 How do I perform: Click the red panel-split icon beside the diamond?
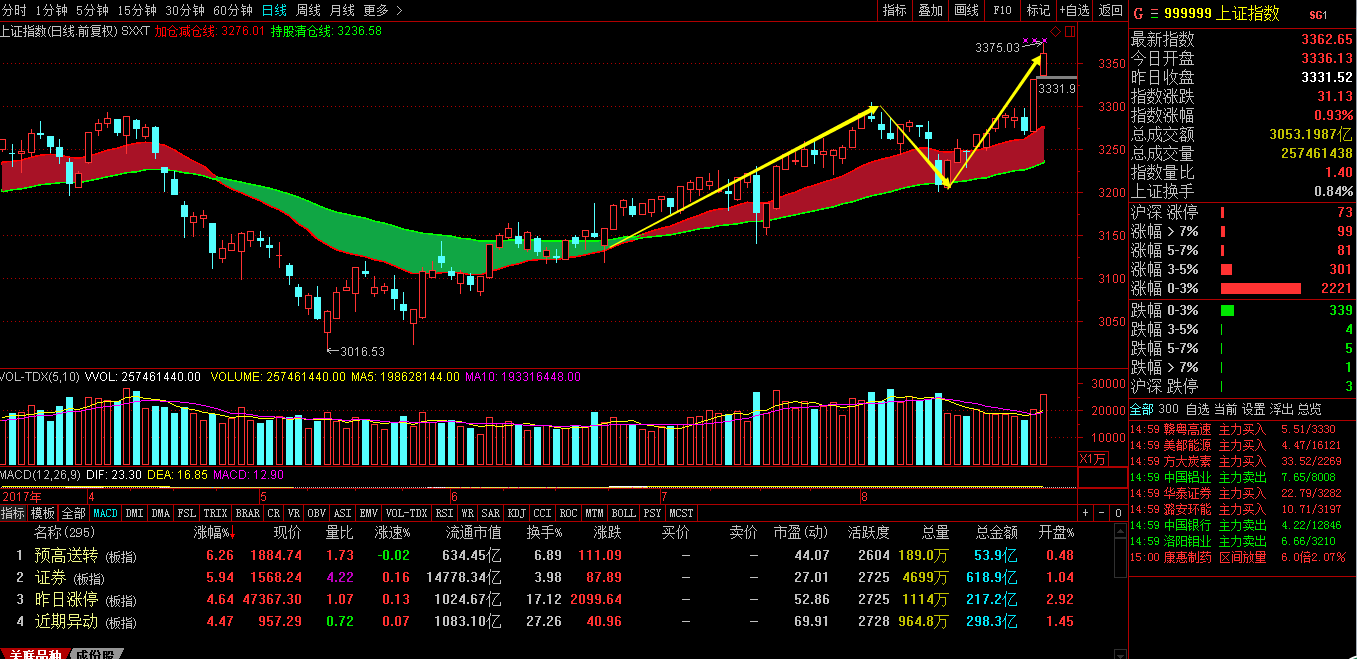(1070, 31)
